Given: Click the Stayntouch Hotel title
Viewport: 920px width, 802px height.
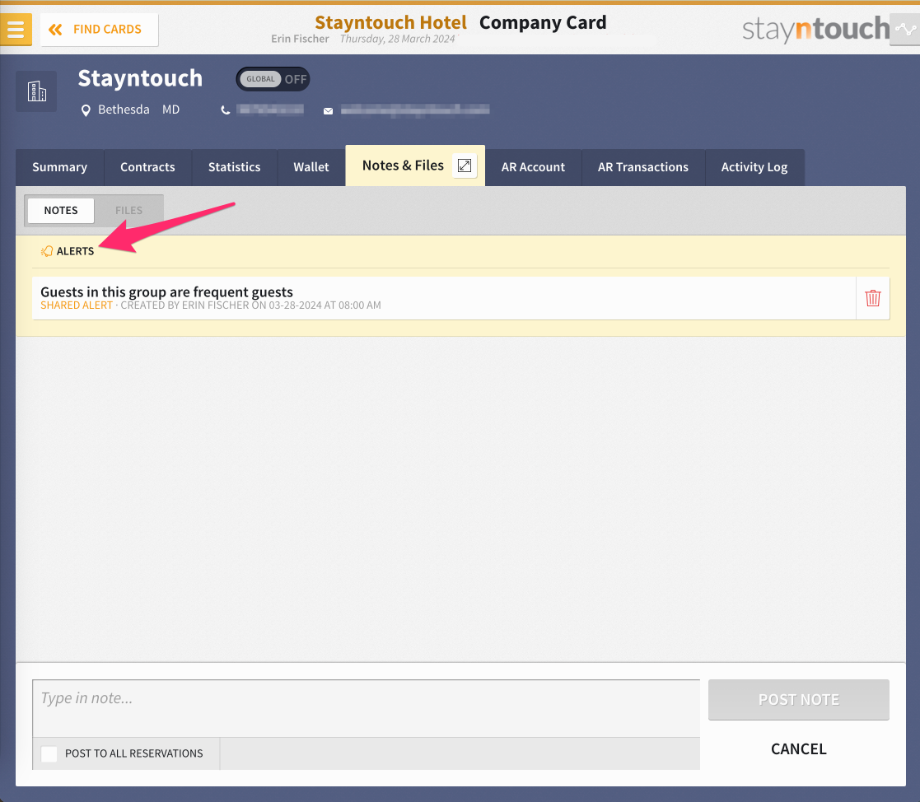Looking at the screenshot, I should pos(391,23).
